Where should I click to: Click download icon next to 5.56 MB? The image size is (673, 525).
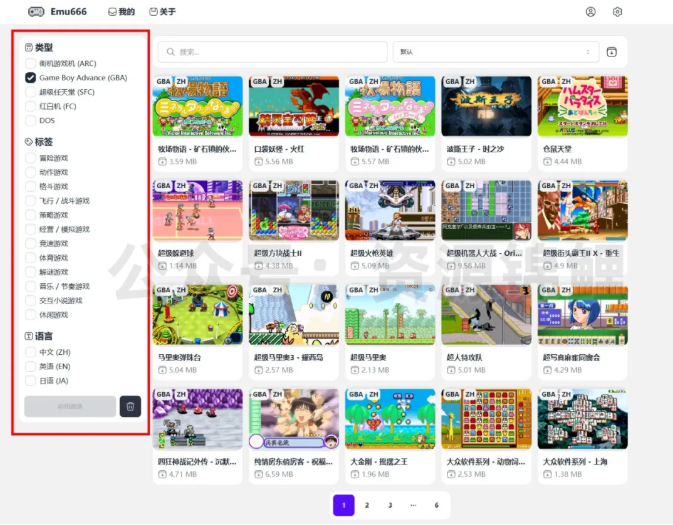[258, 161]
